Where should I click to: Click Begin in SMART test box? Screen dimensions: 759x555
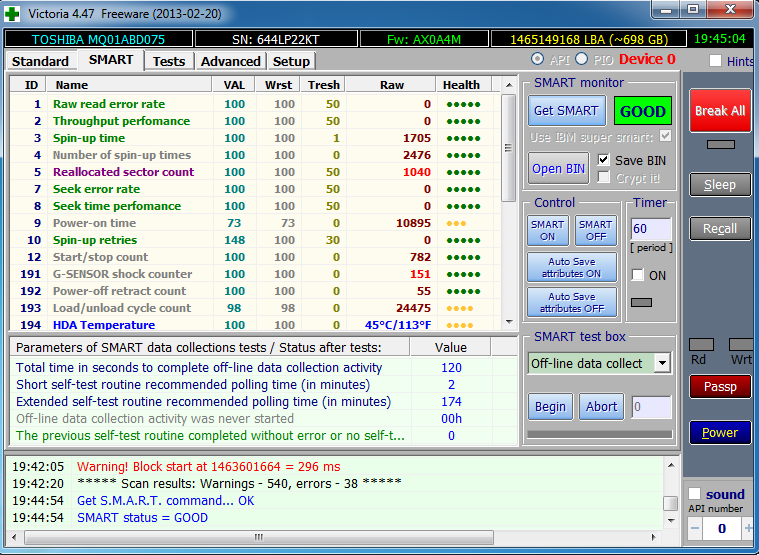click(550, 406)
